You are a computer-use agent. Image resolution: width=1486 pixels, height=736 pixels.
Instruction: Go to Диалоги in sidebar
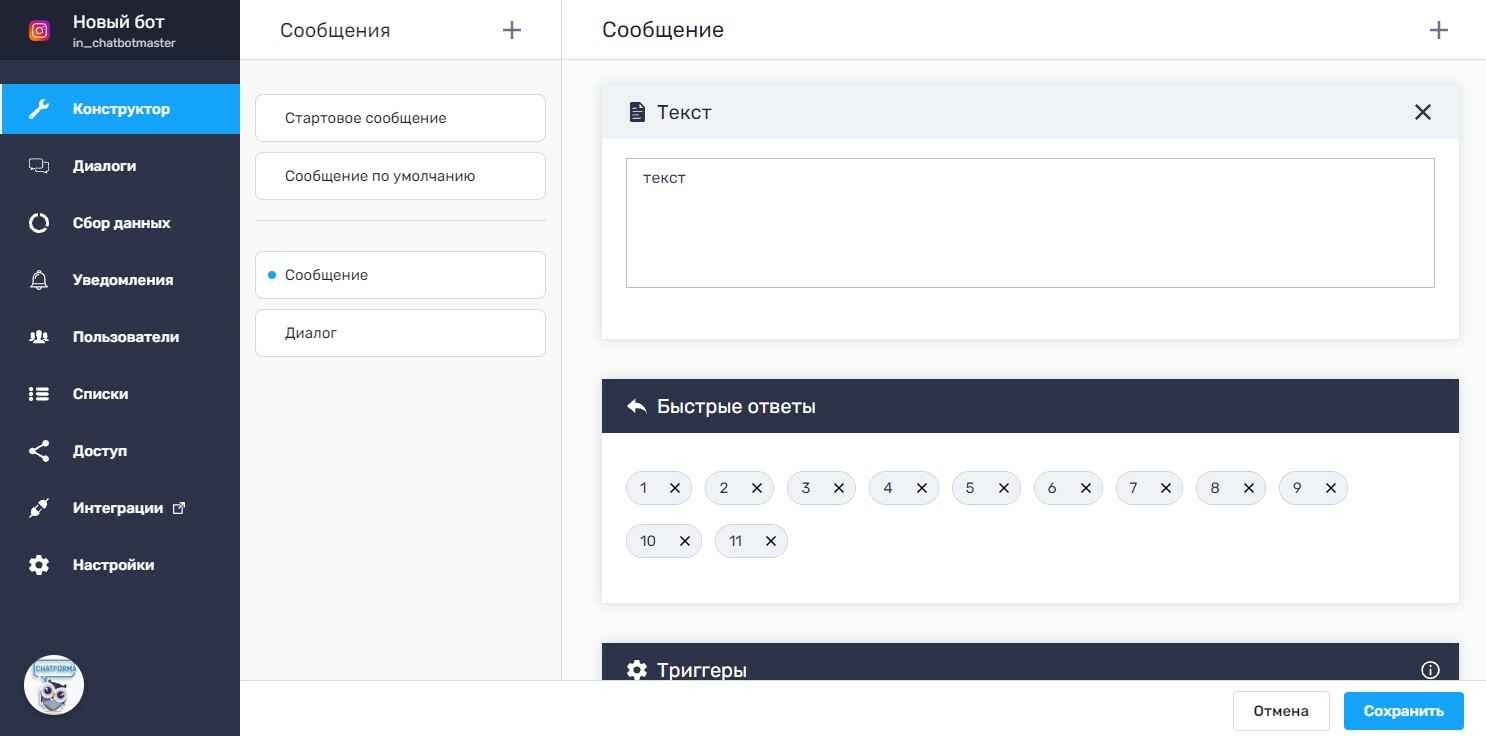104,166
